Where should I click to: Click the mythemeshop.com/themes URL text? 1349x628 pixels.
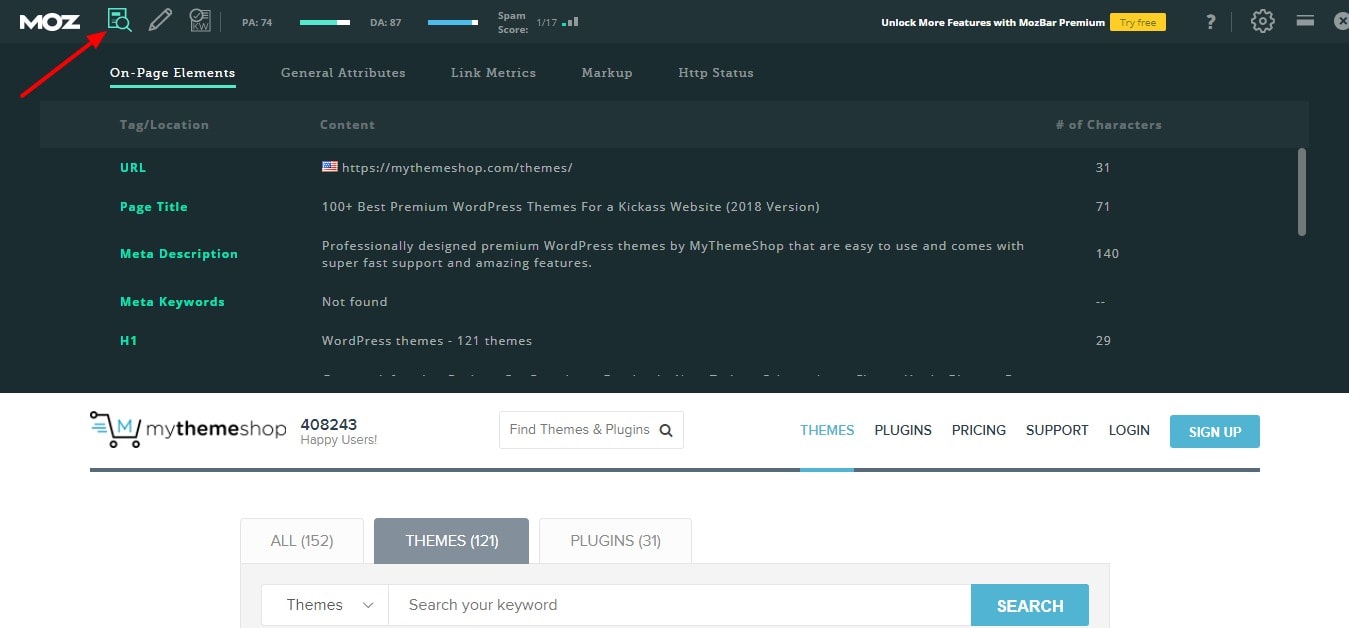tap(457, 168)
